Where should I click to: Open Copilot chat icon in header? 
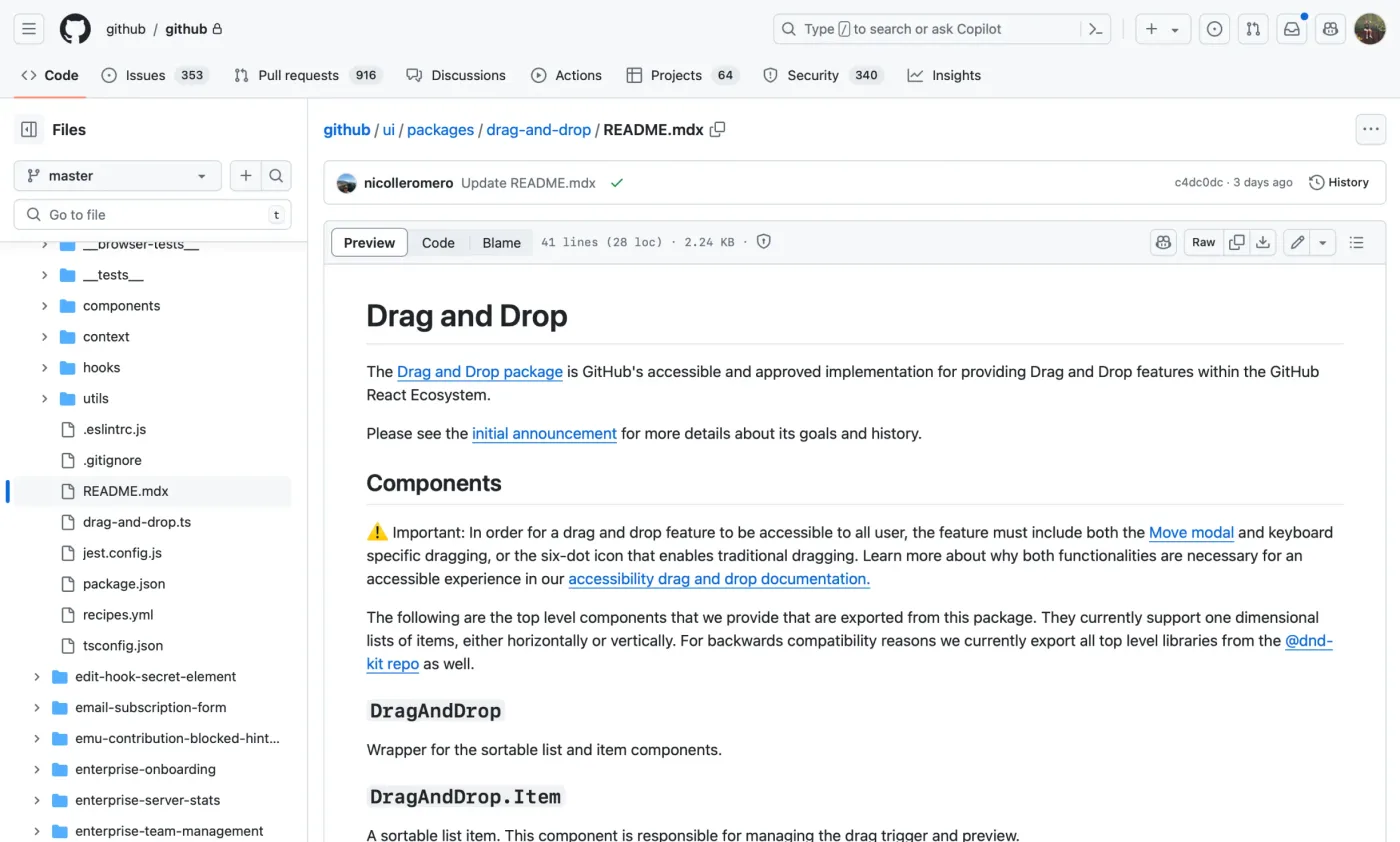click(x=1331, y=29)
